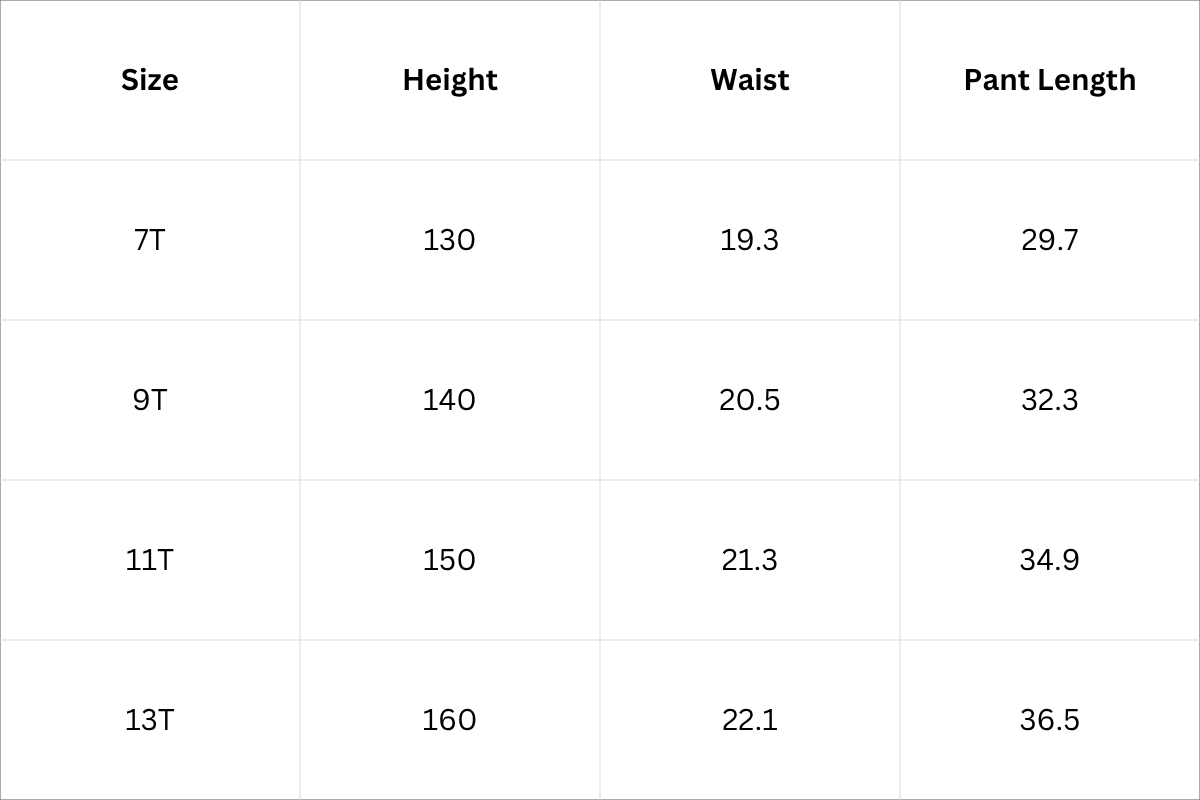The image size is (1200, 800).
Task: Click the Height column header
Action: pos(450,80)
